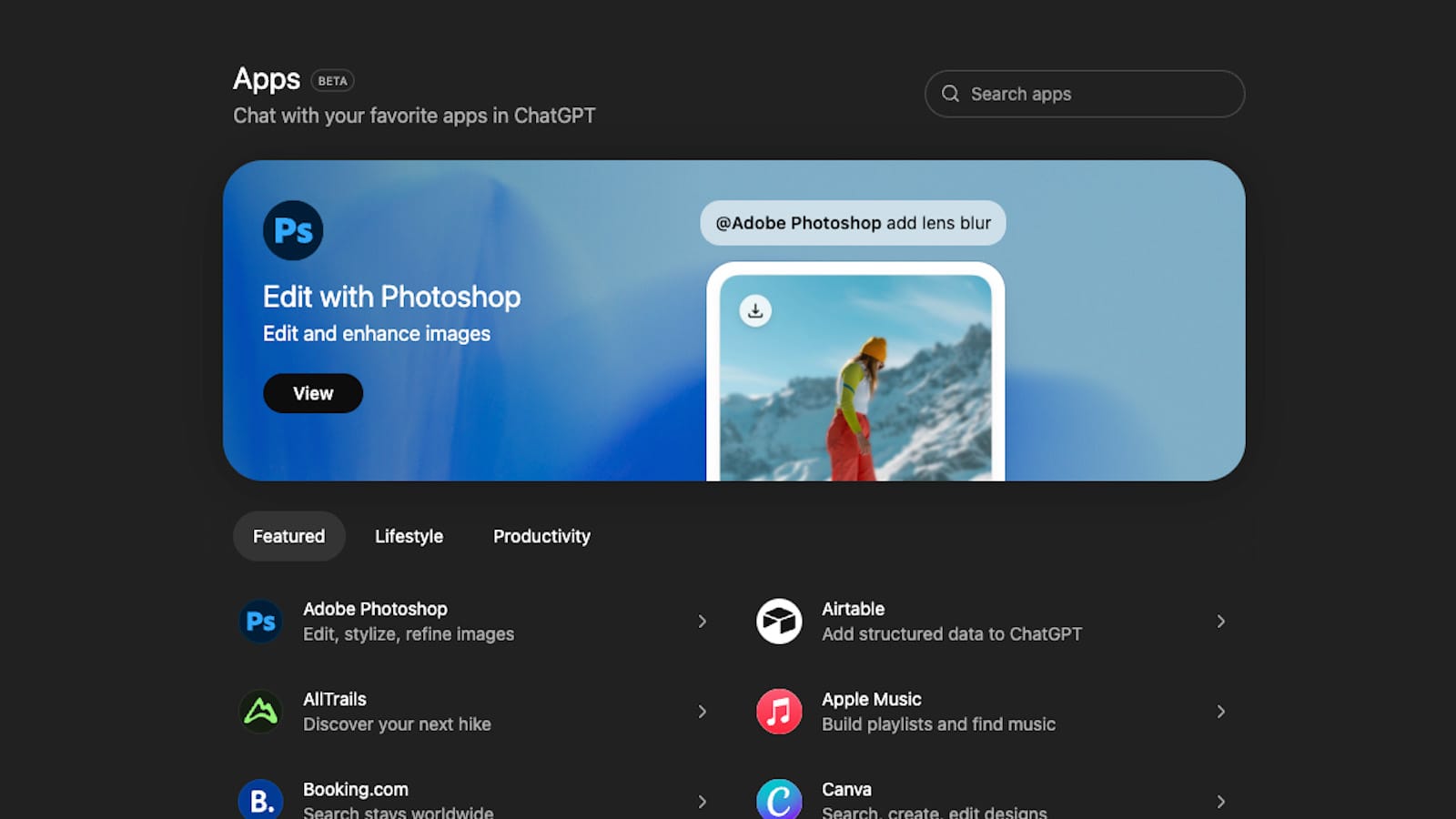This screenshot has width=1456, height=819.
Task: Open the Apple Music row chevron
Action: pyautogui.click(x=1221, y=711)
